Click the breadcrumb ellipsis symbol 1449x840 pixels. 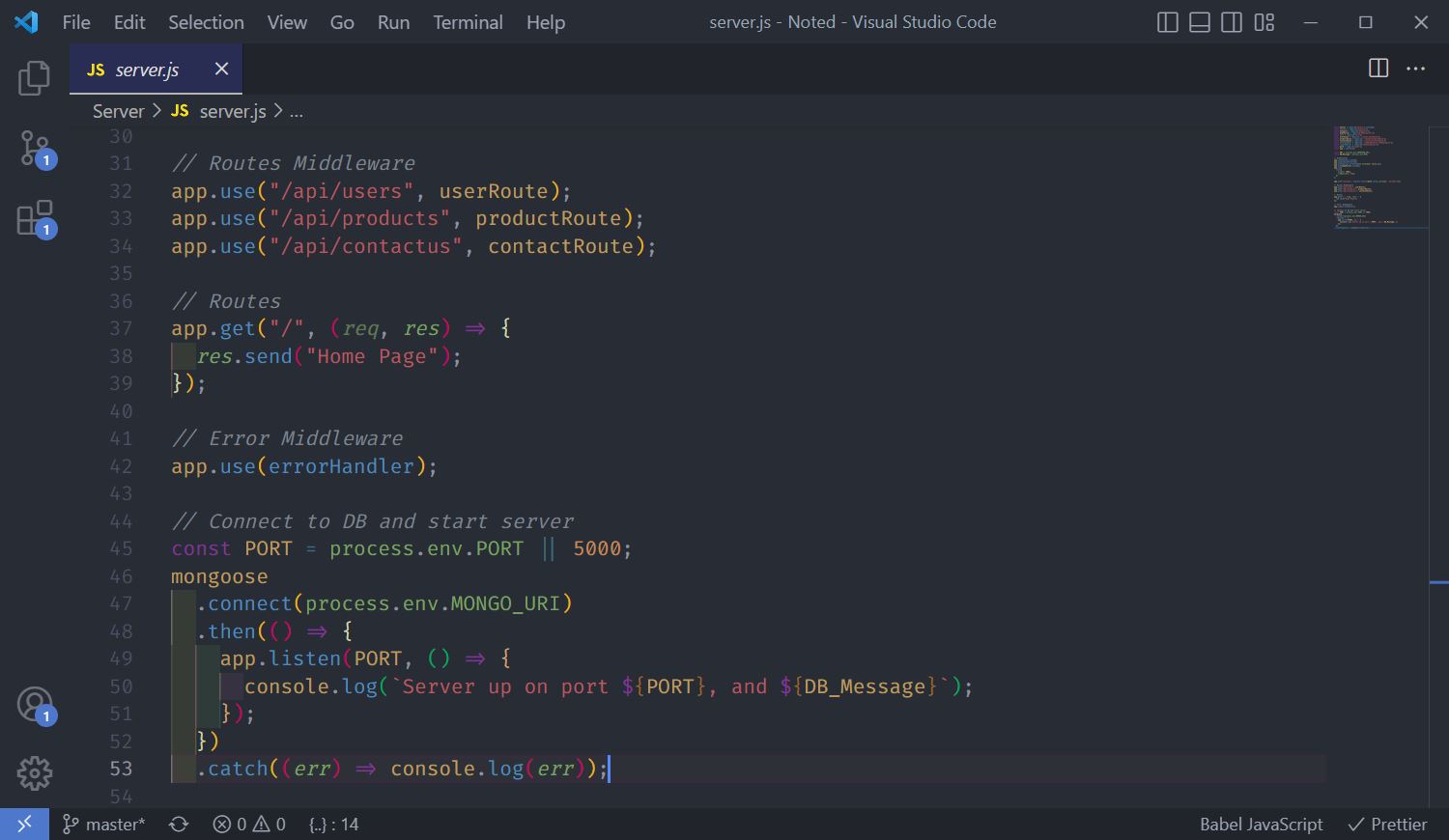pyautogui.click(x=297, y=111)
